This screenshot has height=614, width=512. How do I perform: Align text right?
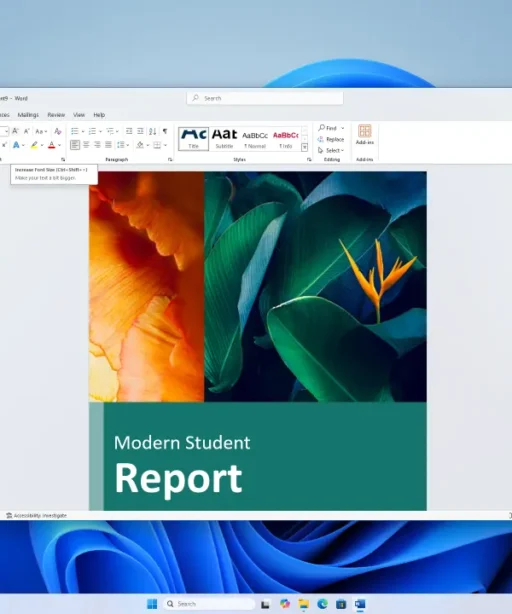pyautogui.click(x=97, y=145)
